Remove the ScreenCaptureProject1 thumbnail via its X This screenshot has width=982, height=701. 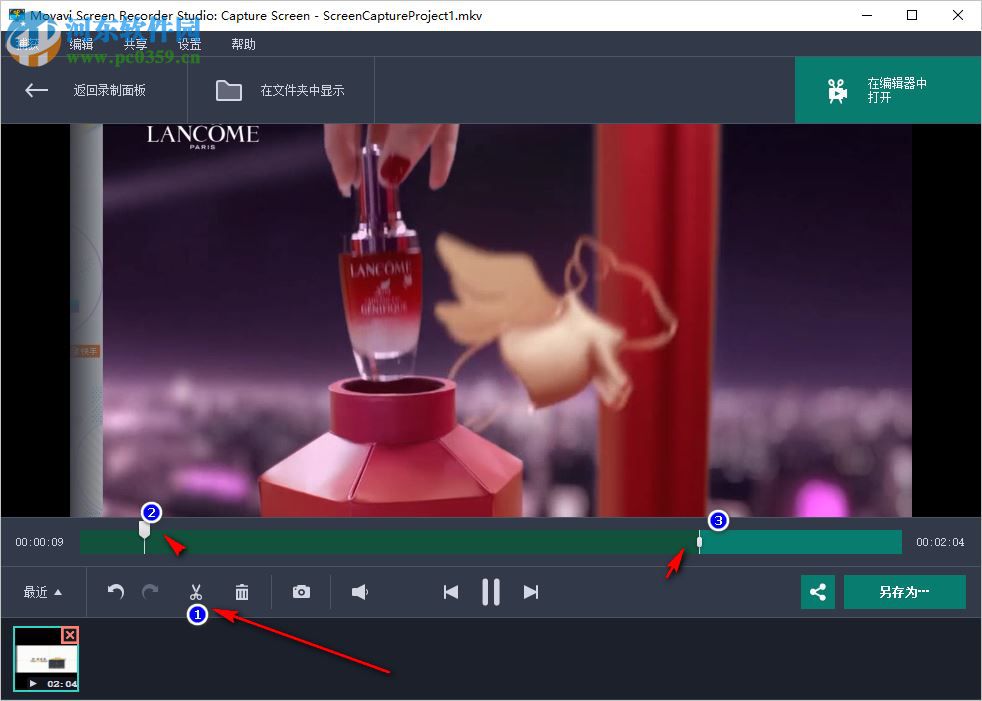[69, 635]
